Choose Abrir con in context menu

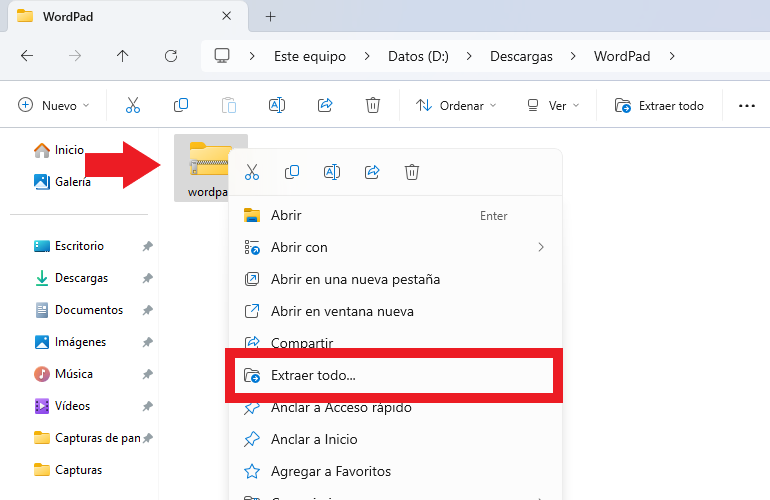click(x=395, y=247)
